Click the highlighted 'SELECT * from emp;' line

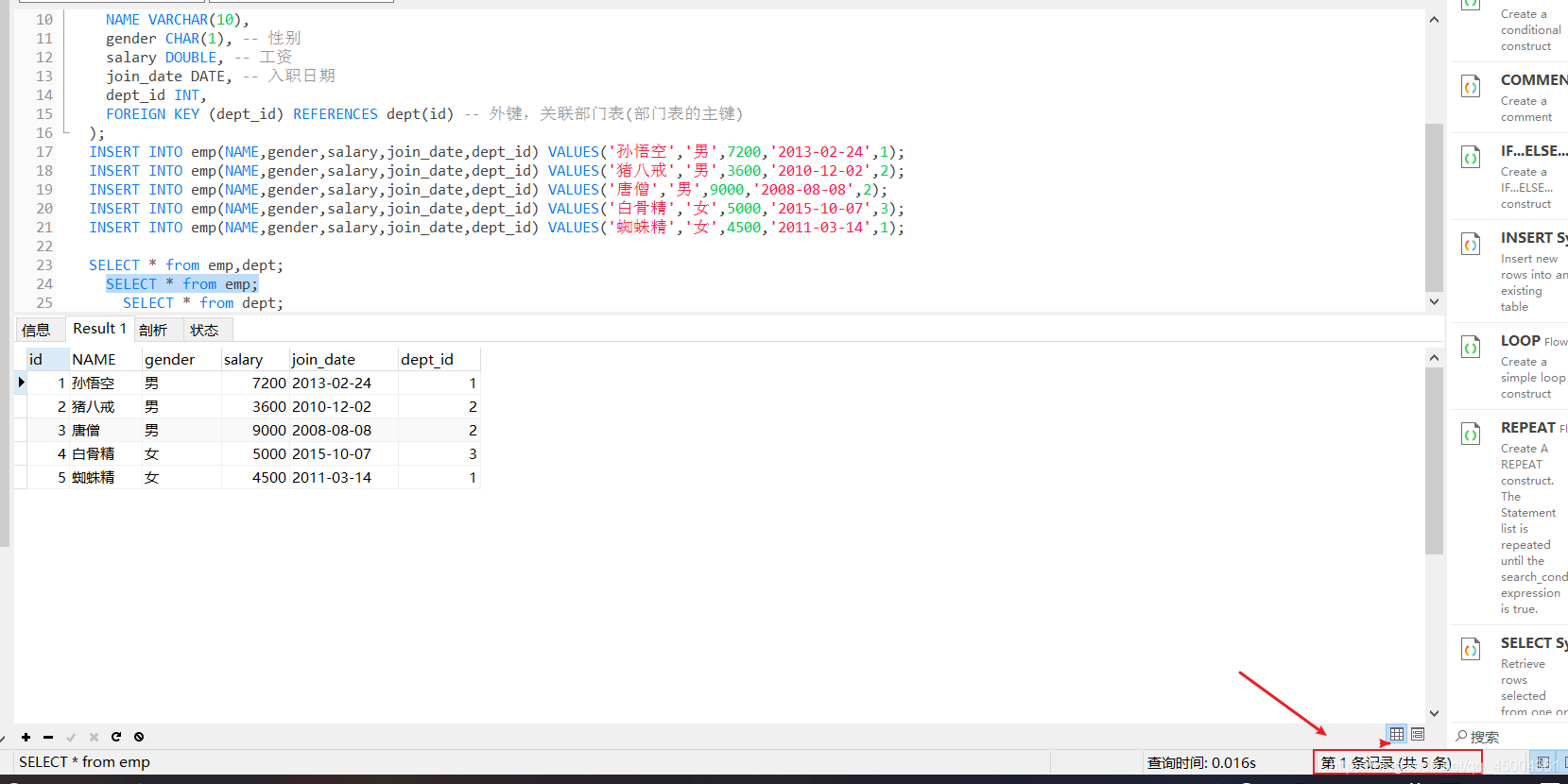[181, 284]
